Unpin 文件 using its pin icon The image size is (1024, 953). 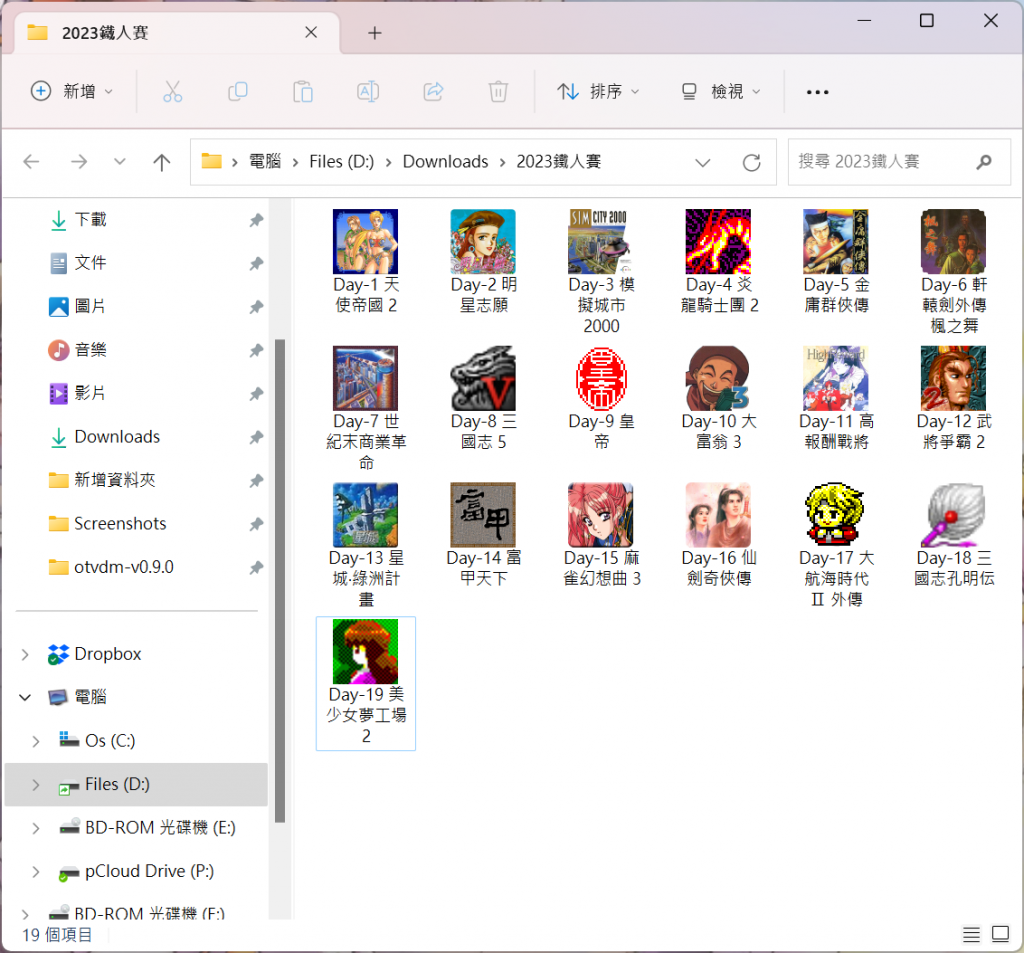tap(256, 263)
